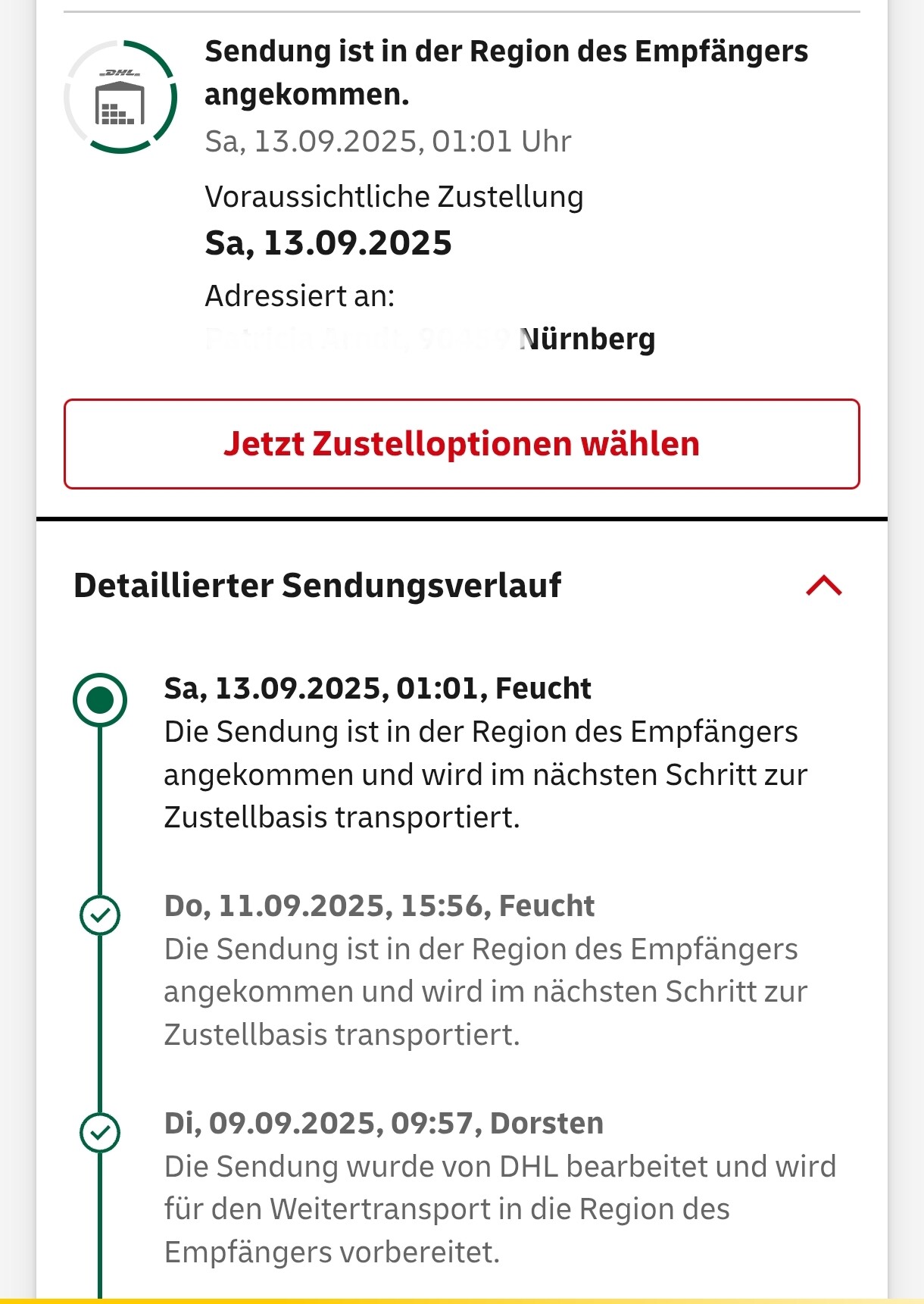Tap the checkmark icon for 11.09.2025 Feucht

(x=100, y=915)
